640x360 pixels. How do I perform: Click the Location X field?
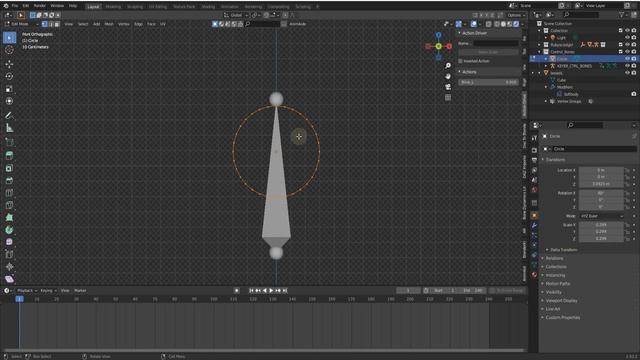(x=601, y=170)
